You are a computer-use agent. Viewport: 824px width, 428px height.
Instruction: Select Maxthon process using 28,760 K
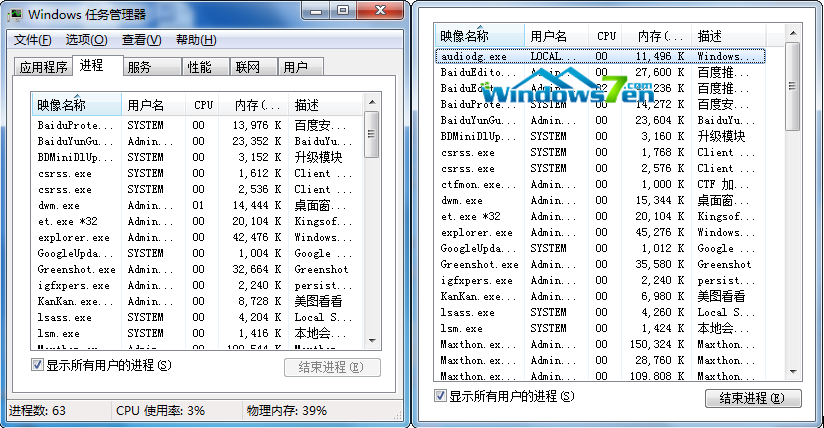(x=600, y=361)
